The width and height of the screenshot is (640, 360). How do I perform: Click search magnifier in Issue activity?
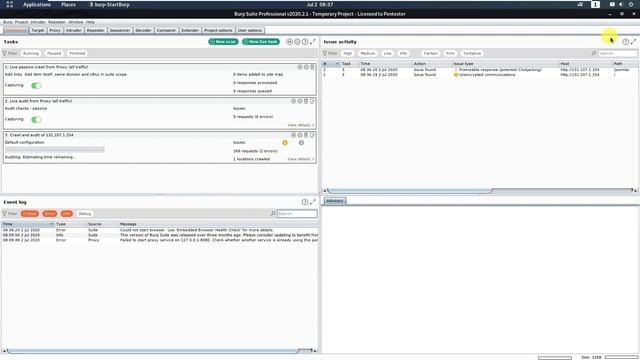point(594,53)
